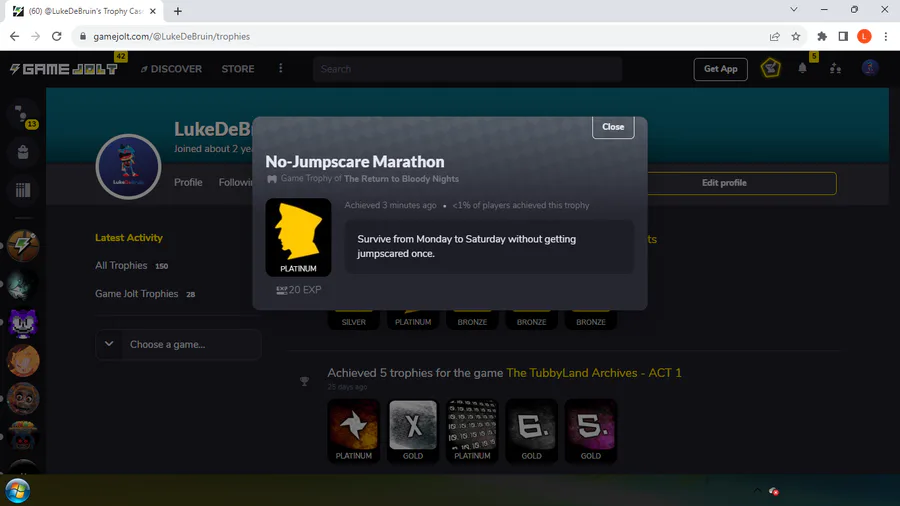Viewport: 900px width, 506px height.
Task: Open the star Platinum trophy for TubbyLand
Action: pos(354,431)
